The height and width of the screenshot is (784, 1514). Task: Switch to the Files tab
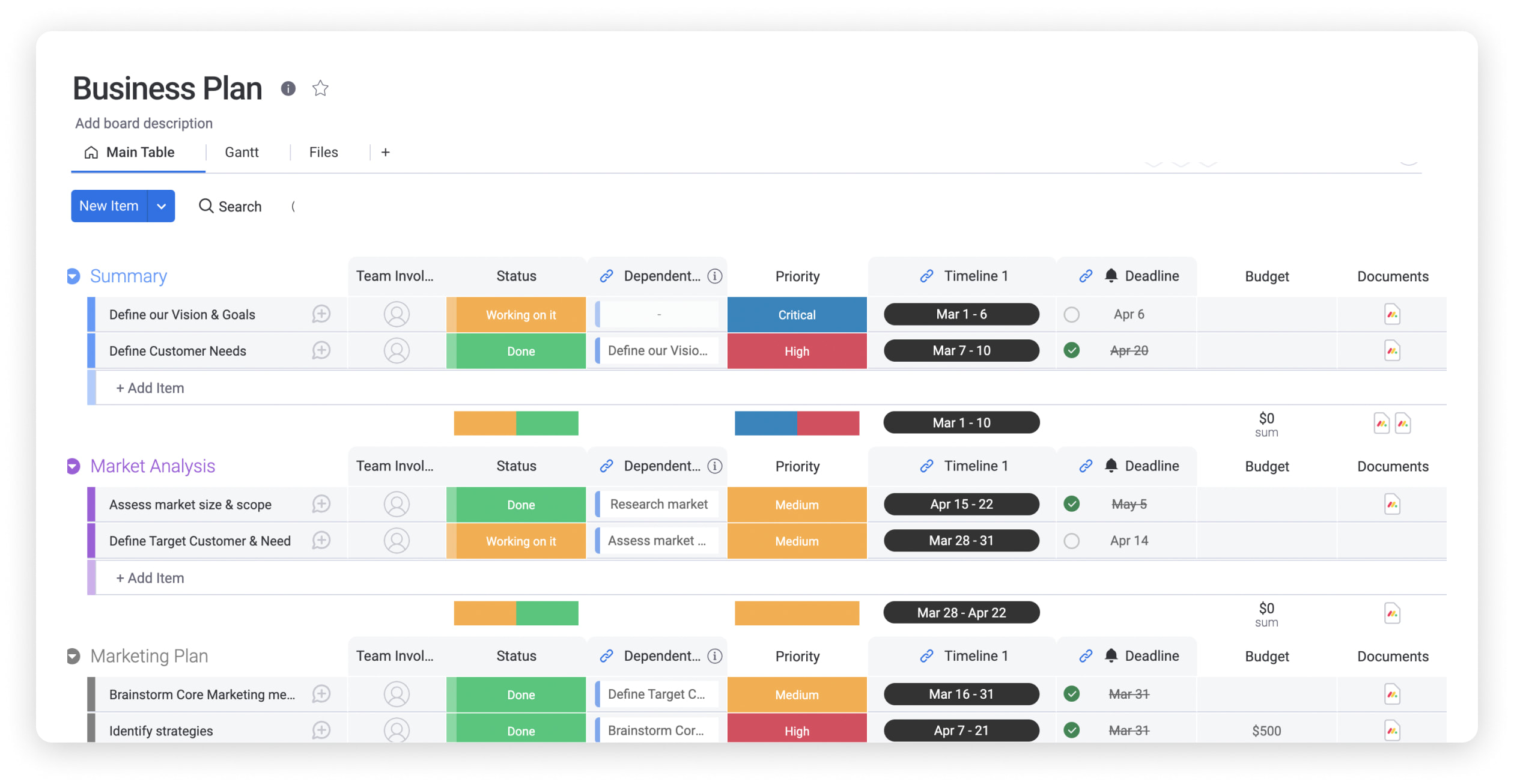pyautogui.click(x=322, y=151)
